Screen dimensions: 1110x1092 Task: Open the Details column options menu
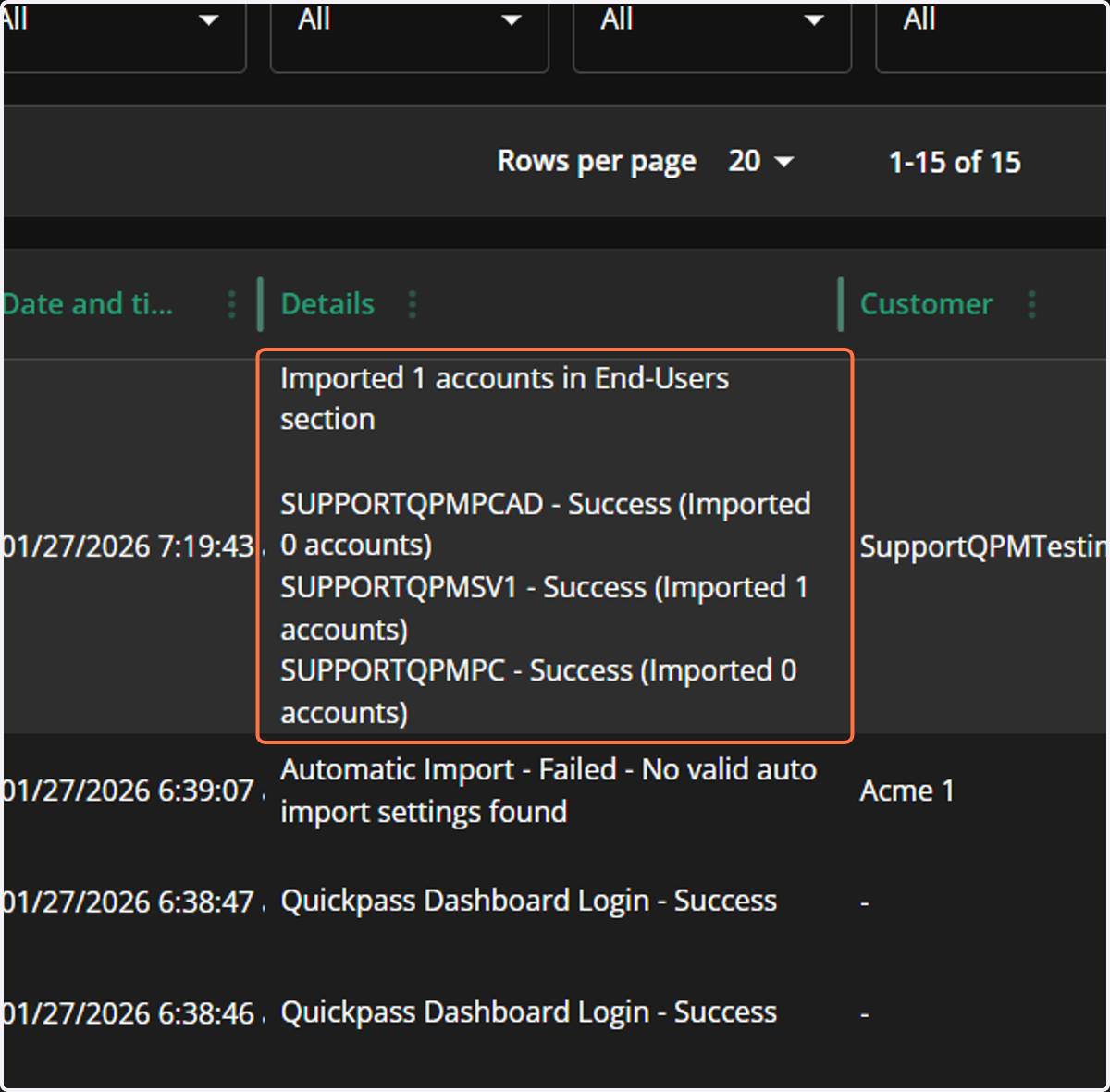coord(413,304)
